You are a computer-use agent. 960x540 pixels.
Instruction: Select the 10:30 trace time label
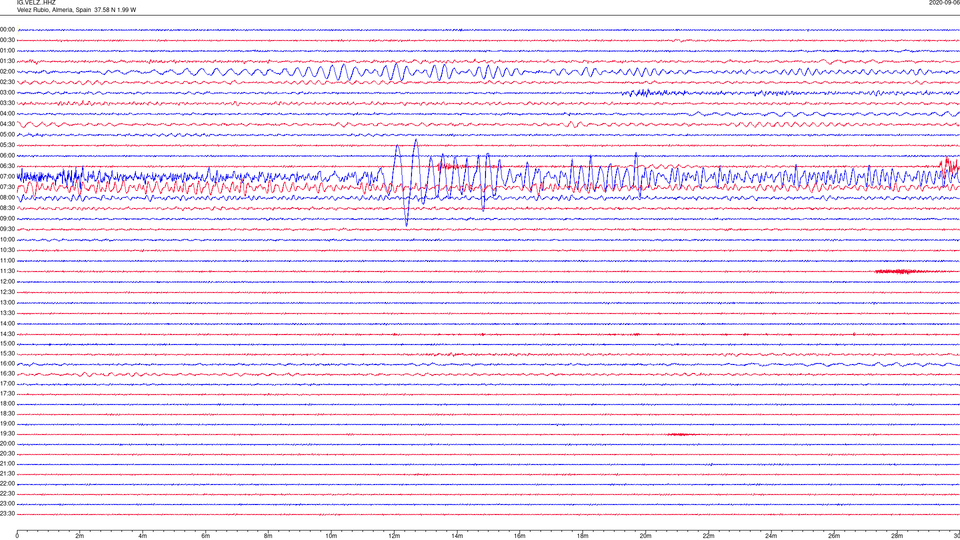click(x=8, y=250)
